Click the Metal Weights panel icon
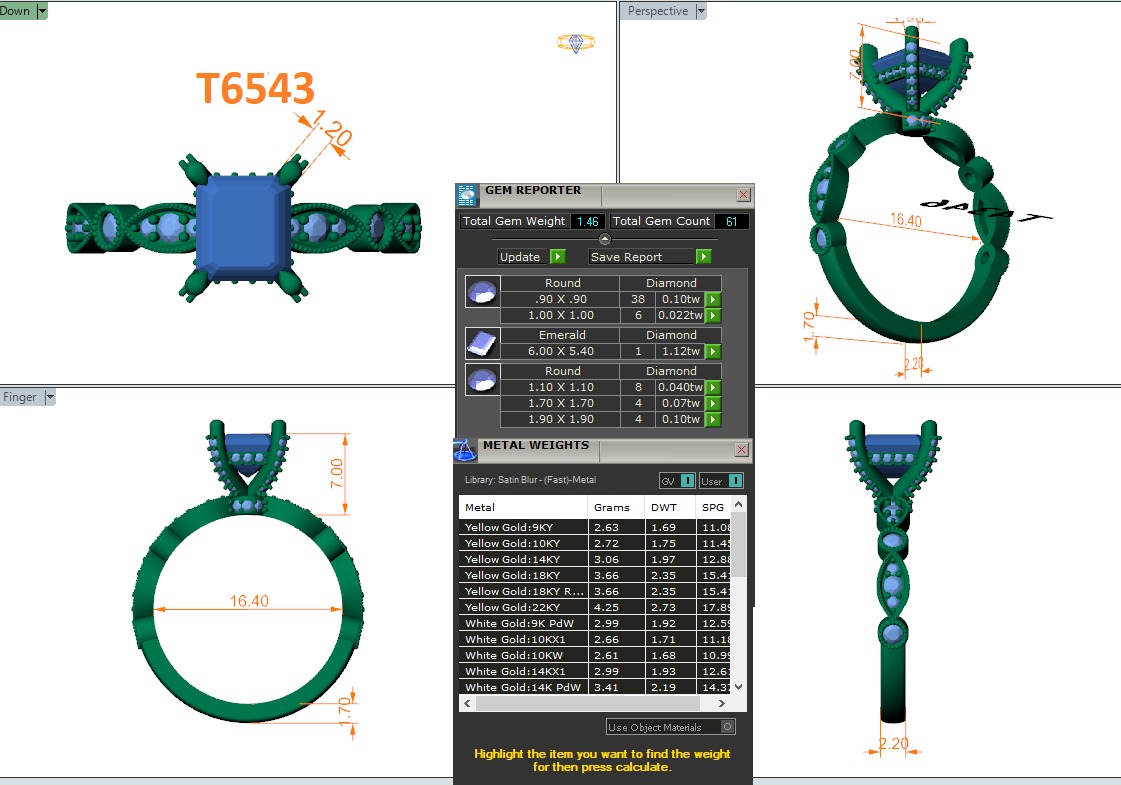 coord(465,450)
